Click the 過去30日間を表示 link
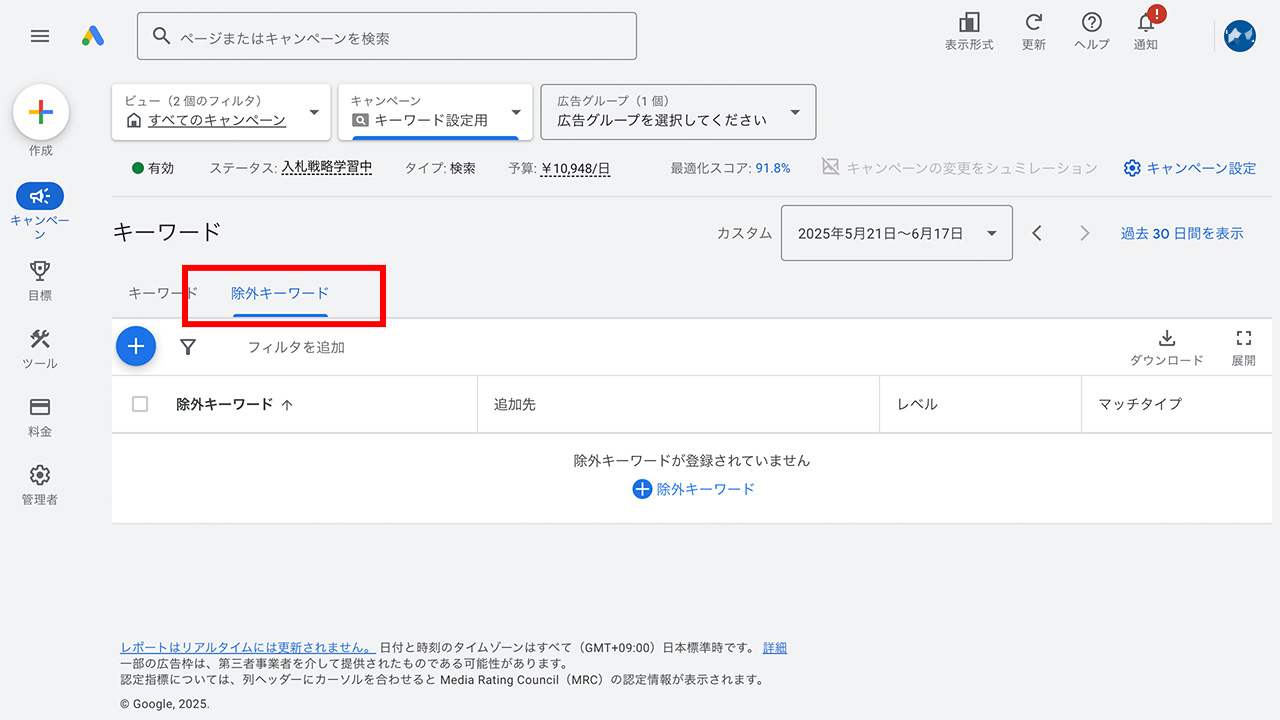The image size is (1280, 720). pyautogui.click(x=1182, y=232)
